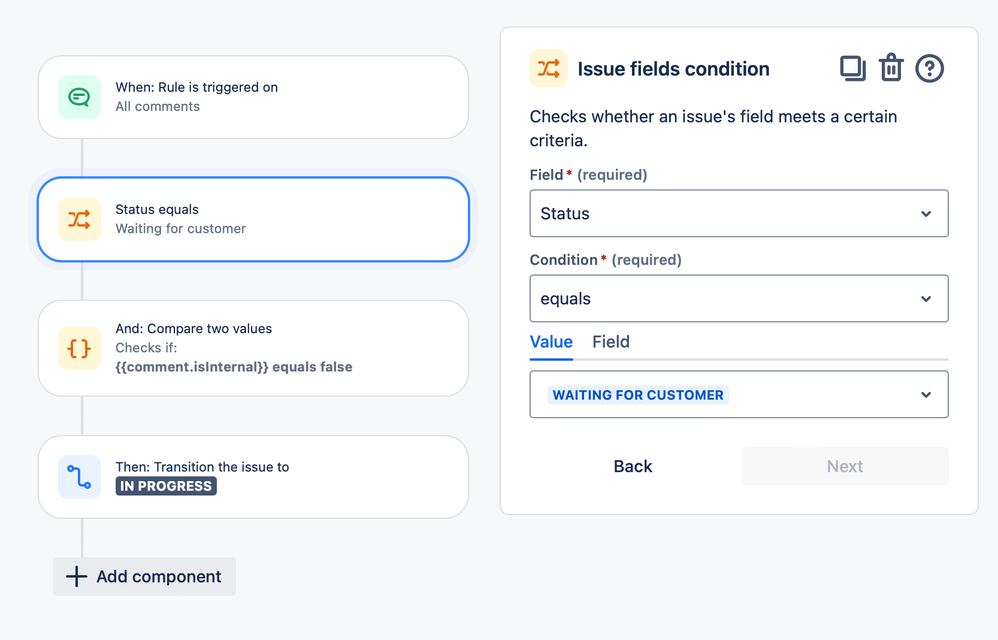Select the Compare two values condition card

[300, 348]
